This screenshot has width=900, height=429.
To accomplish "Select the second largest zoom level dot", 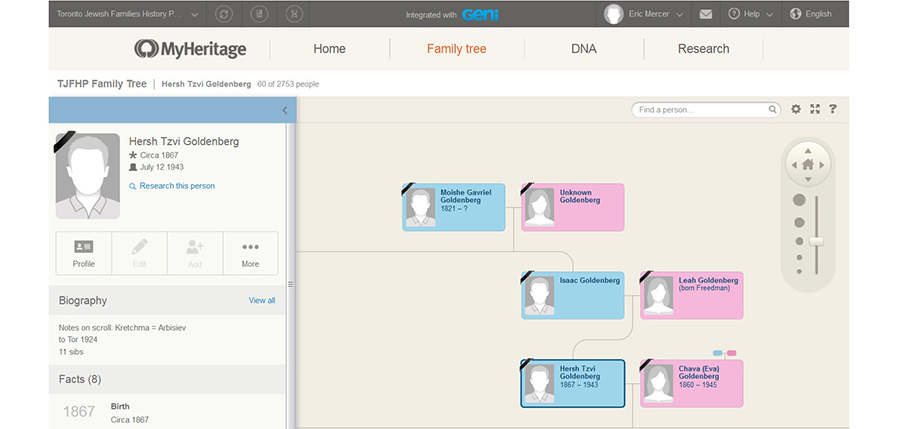I will pyautogui.click(x=799, y=222).
